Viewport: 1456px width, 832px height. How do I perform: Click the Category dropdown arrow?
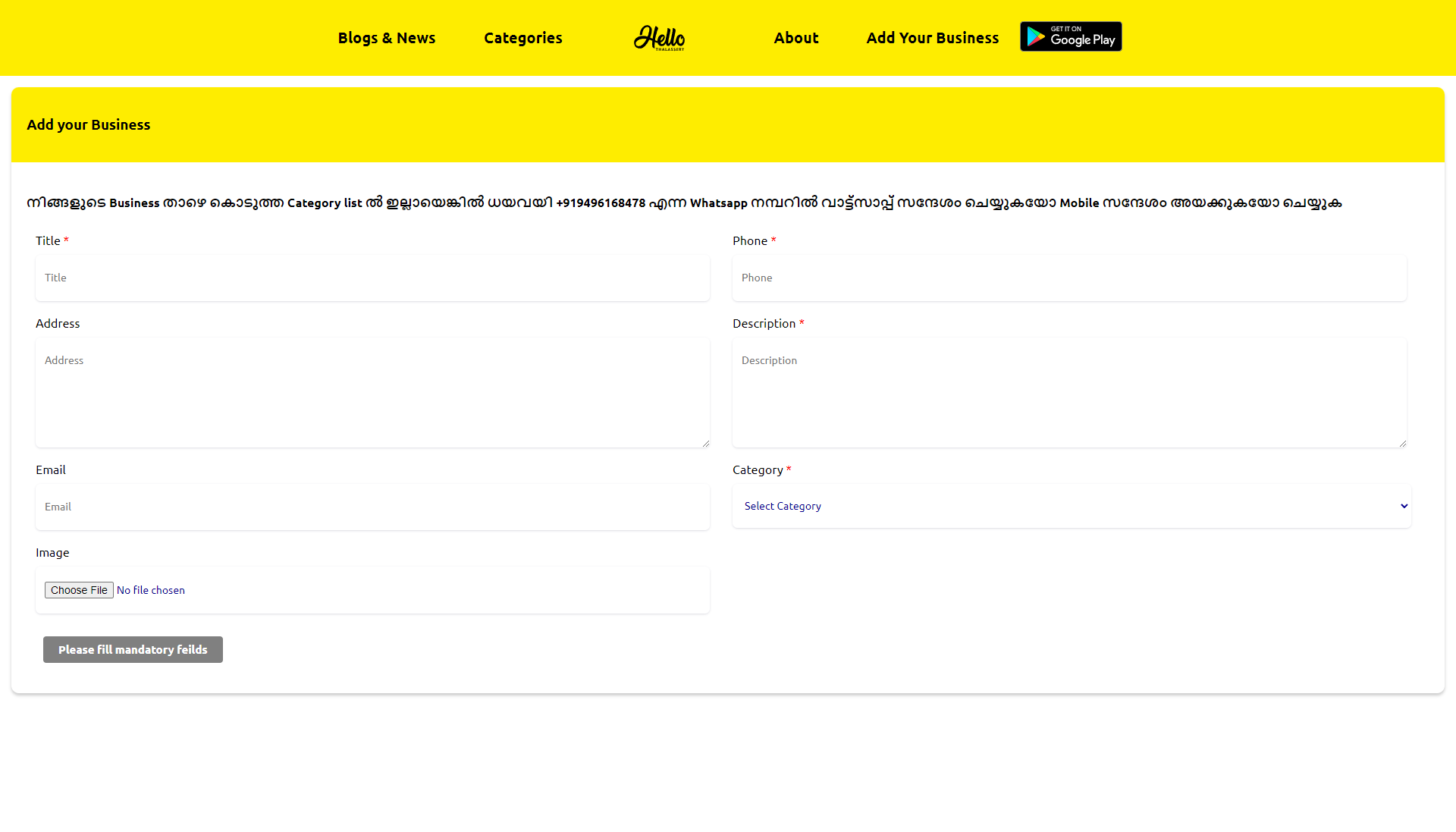(x=1404, y=506)
